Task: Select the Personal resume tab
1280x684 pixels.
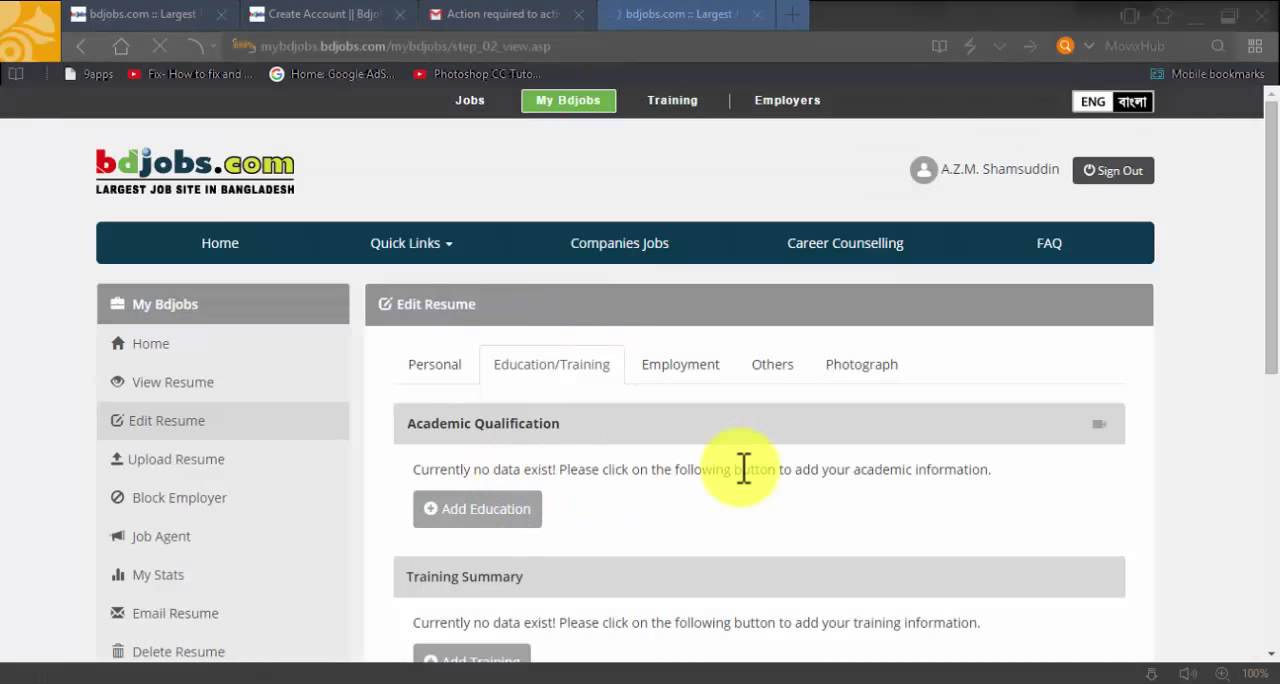Action: coord(435,365)
